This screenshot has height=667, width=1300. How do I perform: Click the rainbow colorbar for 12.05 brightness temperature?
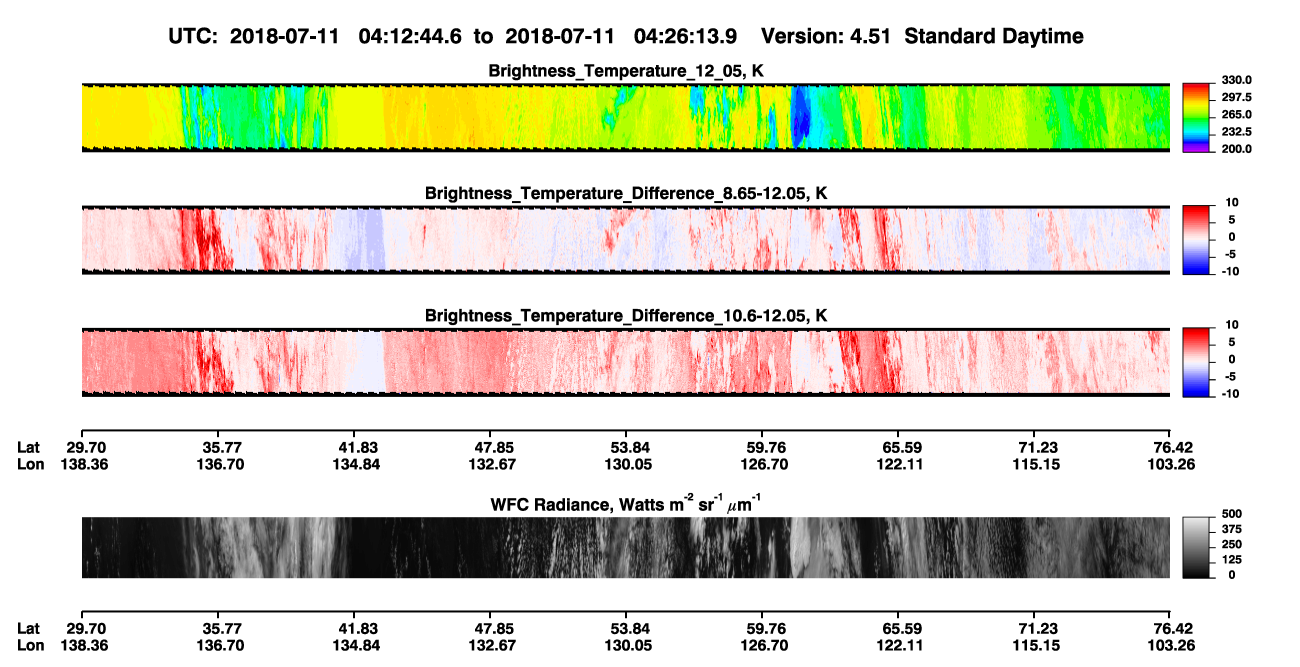coord(1195,117)
